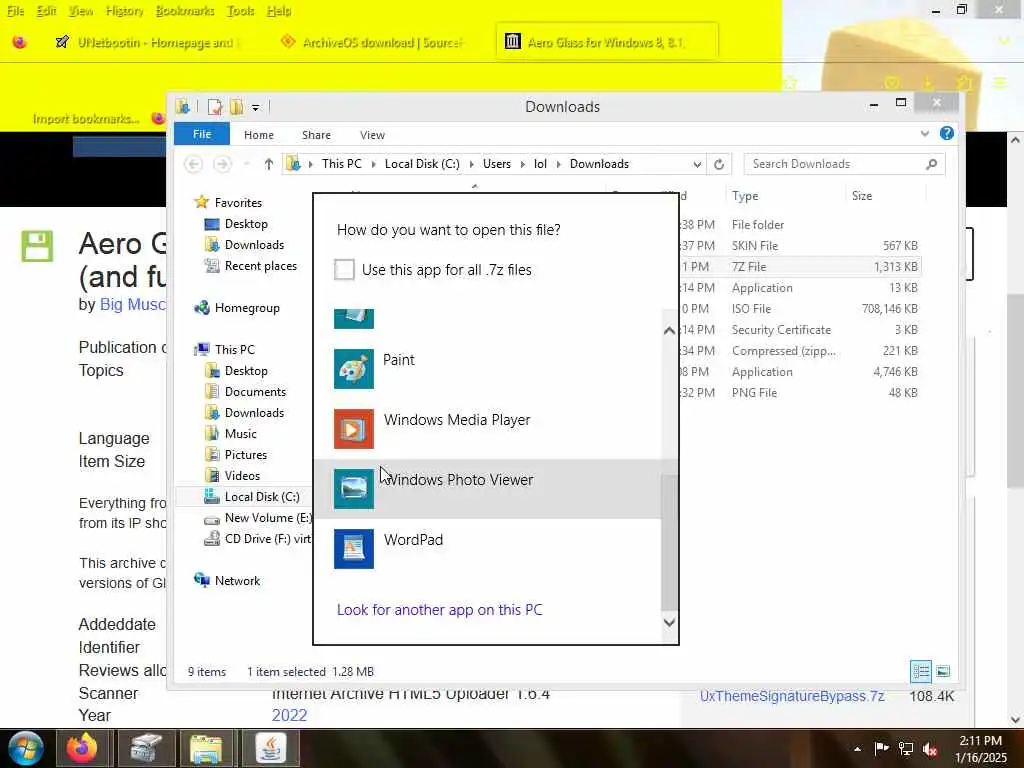
Task: Open Explorer help question mark icon
Action: coord(946,133)
